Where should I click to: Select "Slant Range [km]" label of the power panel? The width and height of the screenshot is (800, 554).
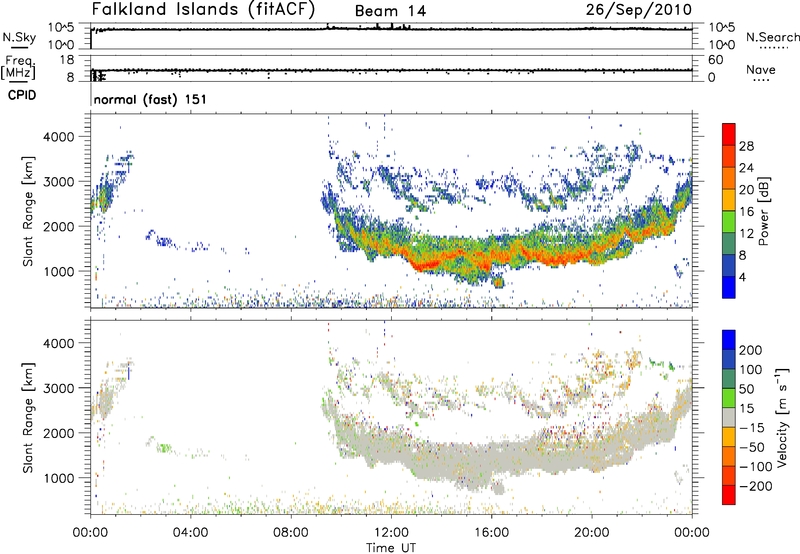[x=28, y=211]
